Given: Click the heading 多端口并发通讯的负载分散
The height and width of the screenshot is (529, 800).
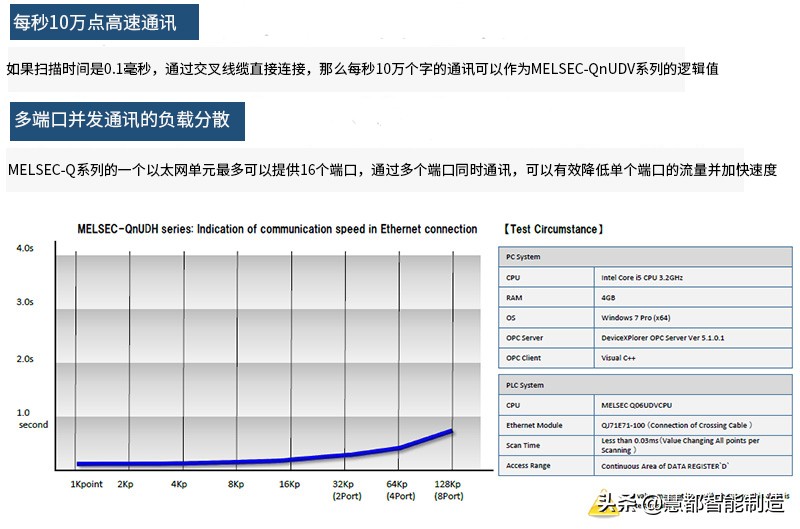Looking at the screenshot, I should tap(127, 121).
